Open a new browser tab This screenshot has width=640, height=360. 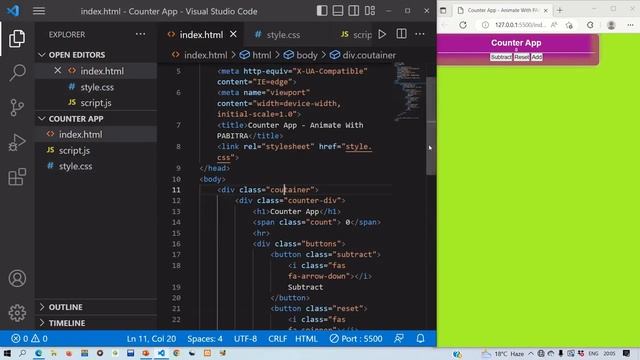(x=560, y=10)
